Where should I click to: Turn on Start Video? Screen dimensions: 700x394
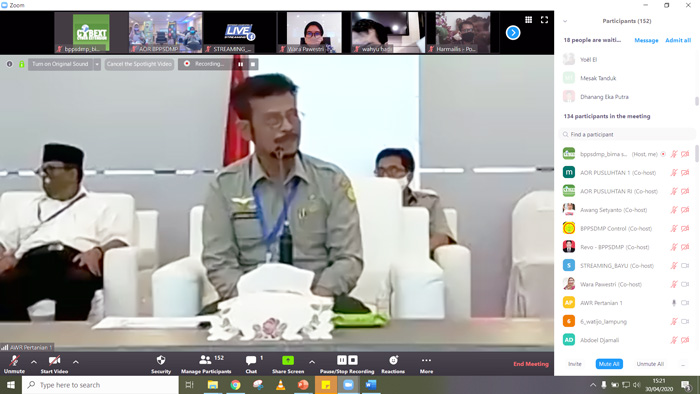[x=54, y=364]
